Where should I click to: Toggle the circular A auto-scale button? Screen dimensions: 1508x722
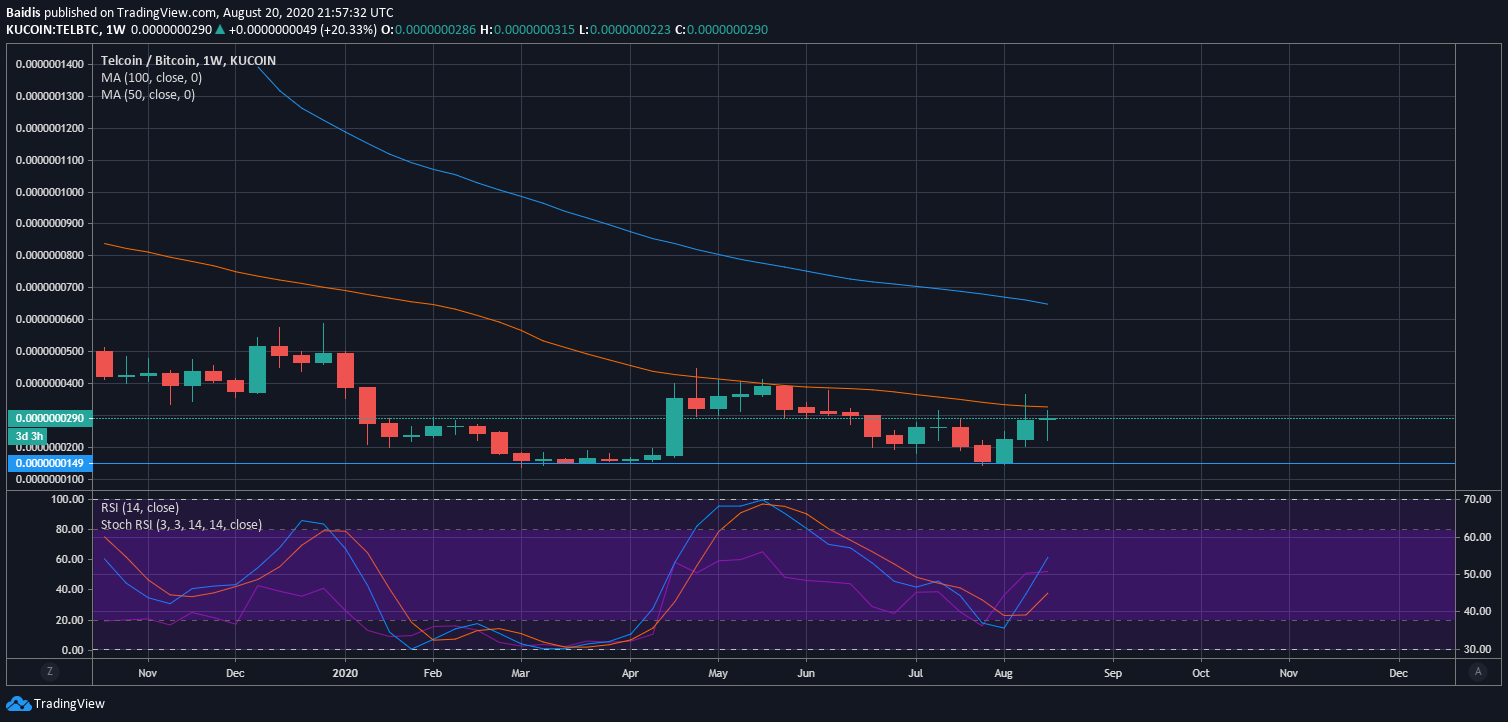coord(1477,672)
